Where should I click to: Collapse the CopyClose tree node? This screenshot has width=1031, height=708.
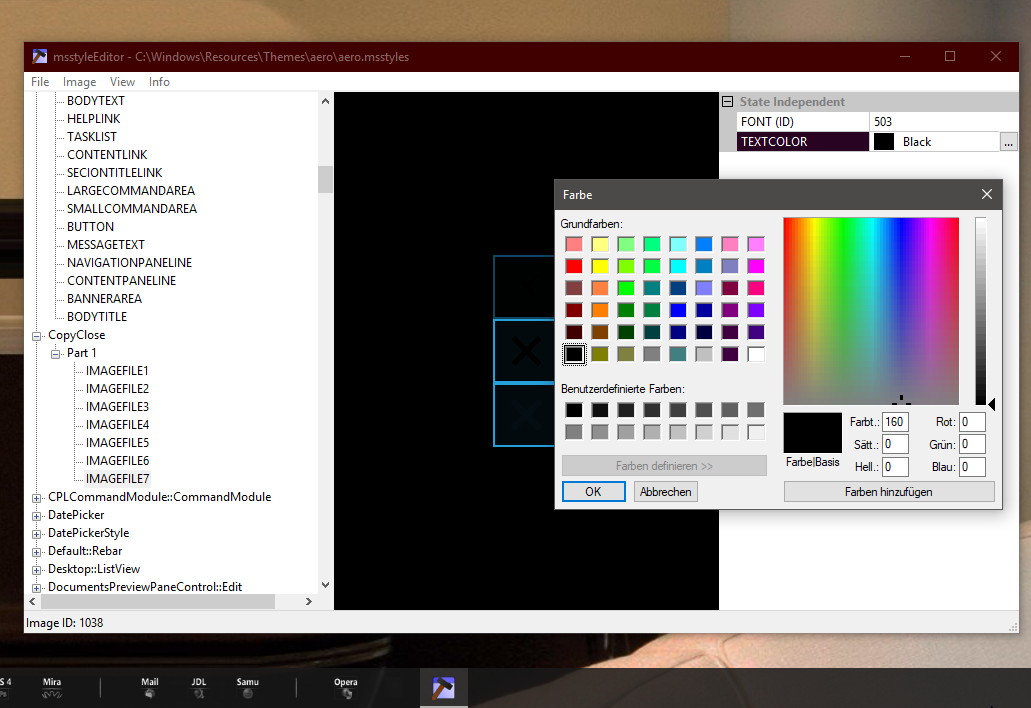(x=37, y=336)
